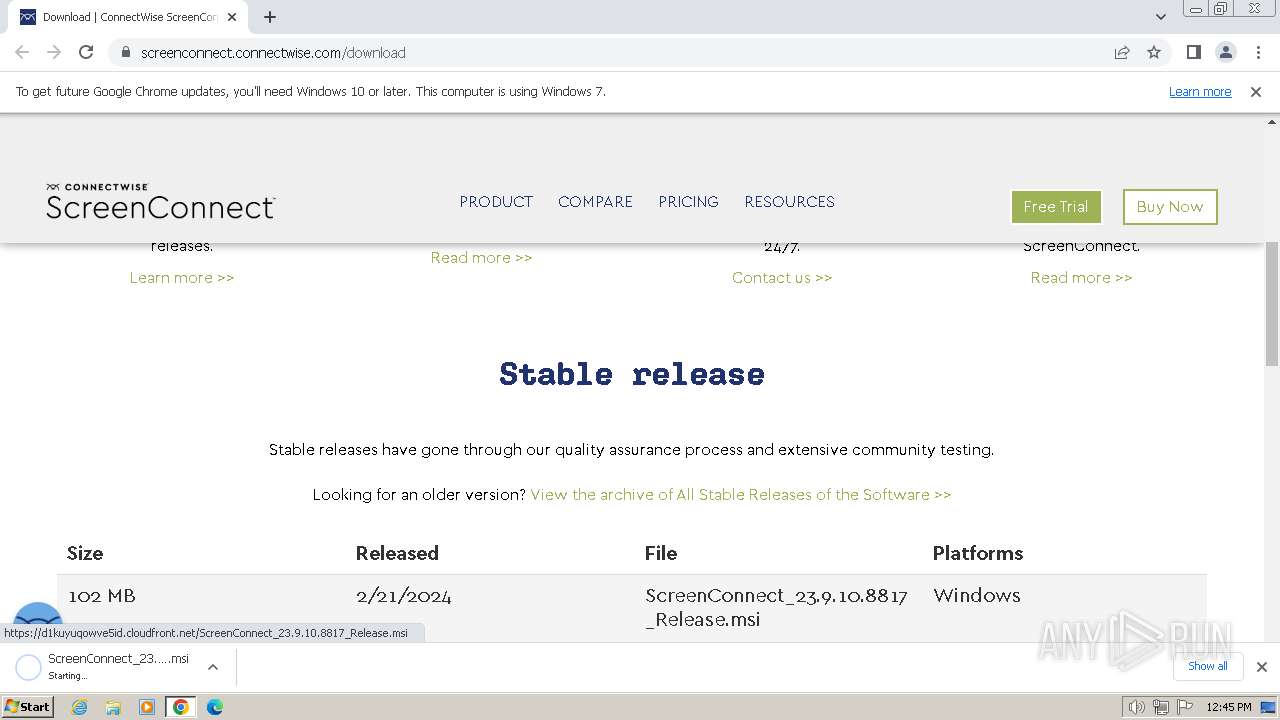Close the ConnectWise ScreenConnect tab
The height and width of the screenshot is (720, 1280).
tap(233, 17)
